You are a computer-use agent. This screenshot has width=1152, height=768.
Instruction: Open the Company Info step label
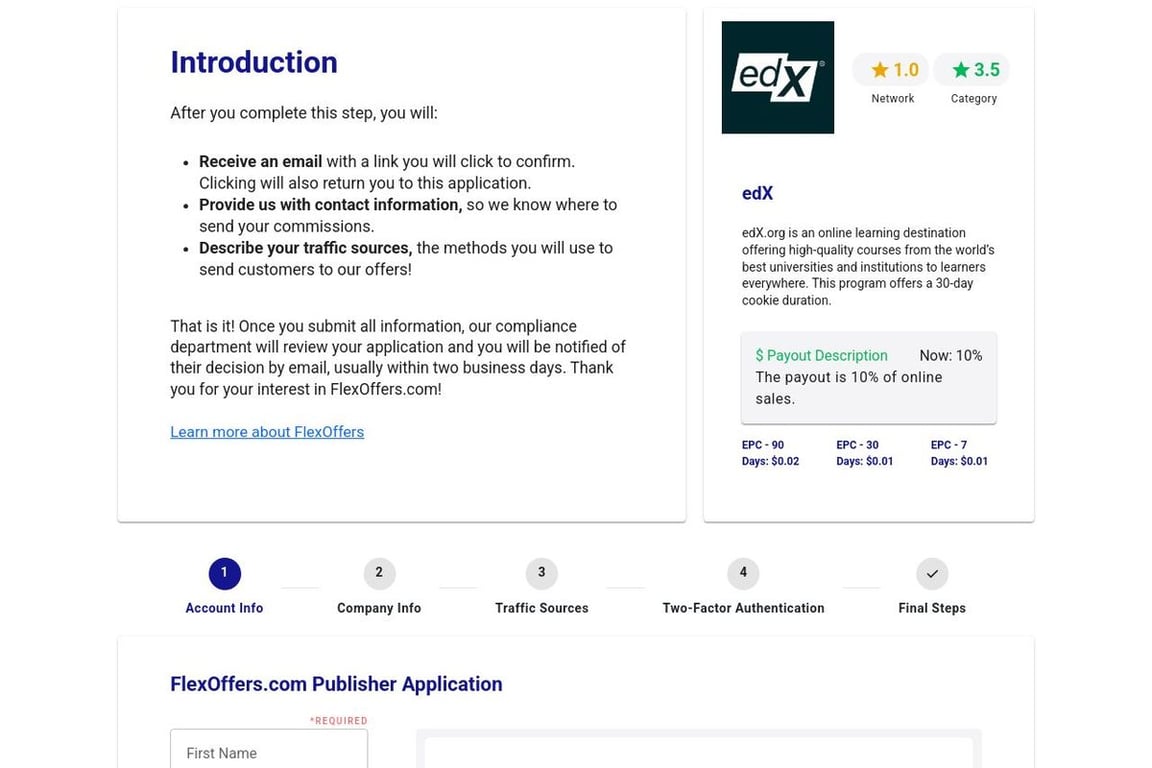[379, 608]
